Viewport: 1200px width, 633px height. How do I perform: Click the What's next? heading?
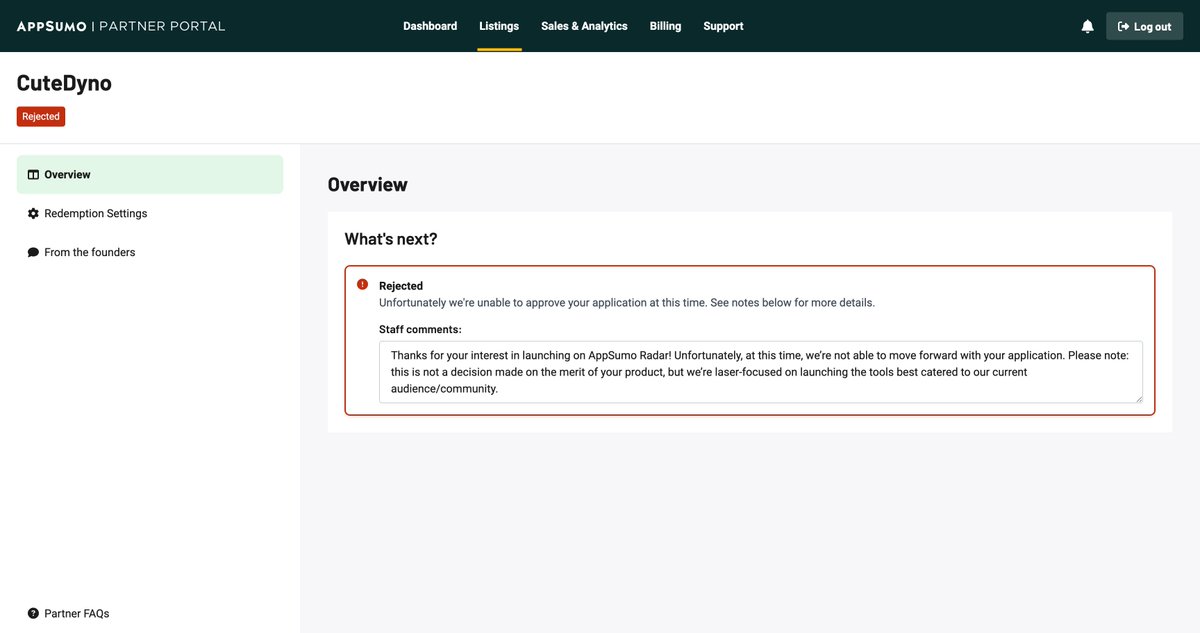(x=391, y=239)
